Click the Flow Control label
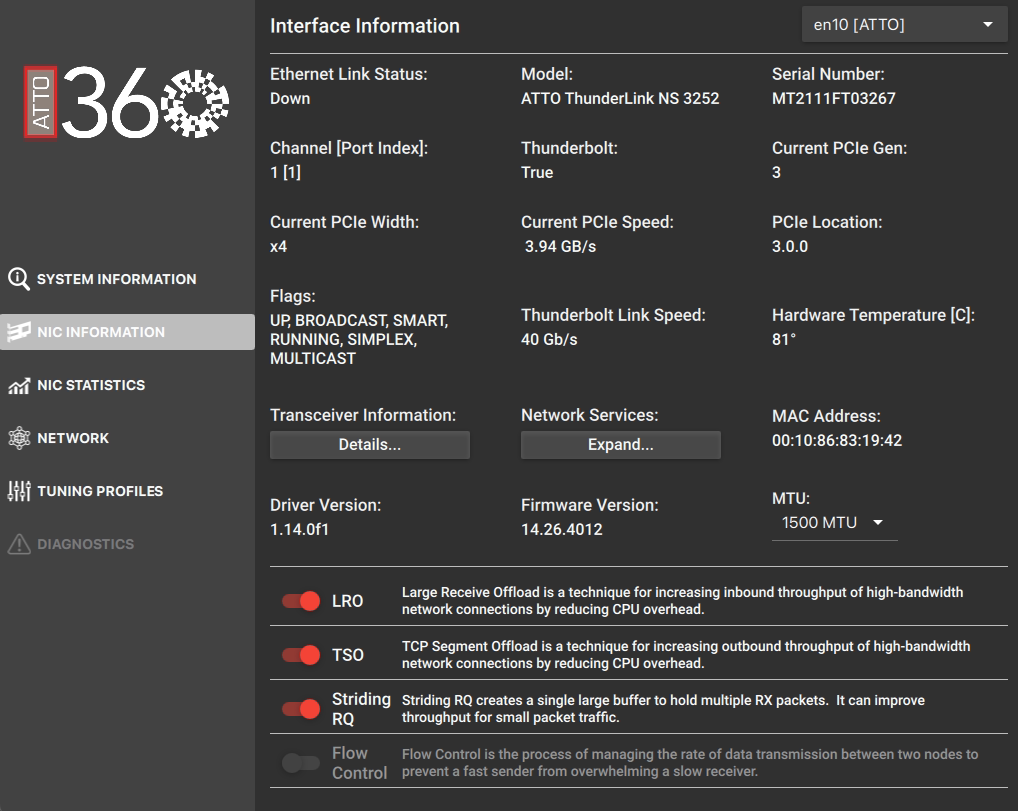 [360, 763]
